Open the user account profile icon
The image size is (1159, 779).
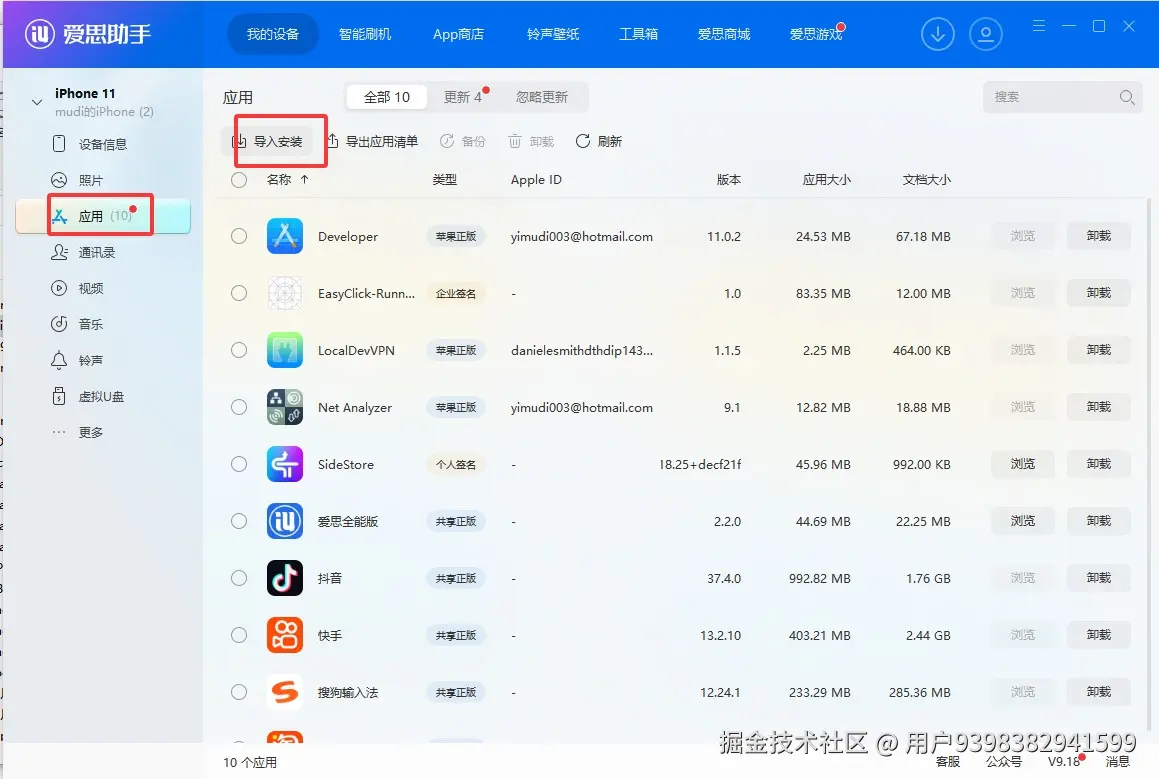click(x=985, y=34)
